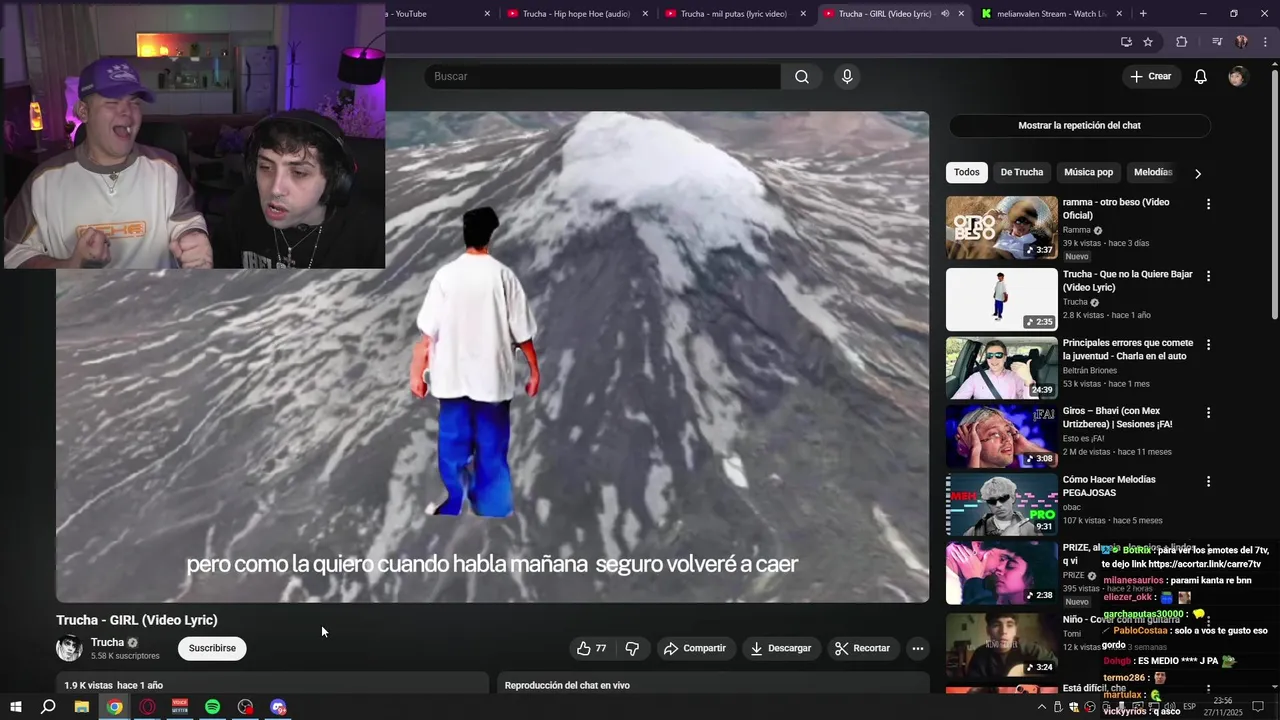Screen dimensions: 1280x720
Task: Open Giros Bhavi video thumbnail
Action: (1001, 436)
